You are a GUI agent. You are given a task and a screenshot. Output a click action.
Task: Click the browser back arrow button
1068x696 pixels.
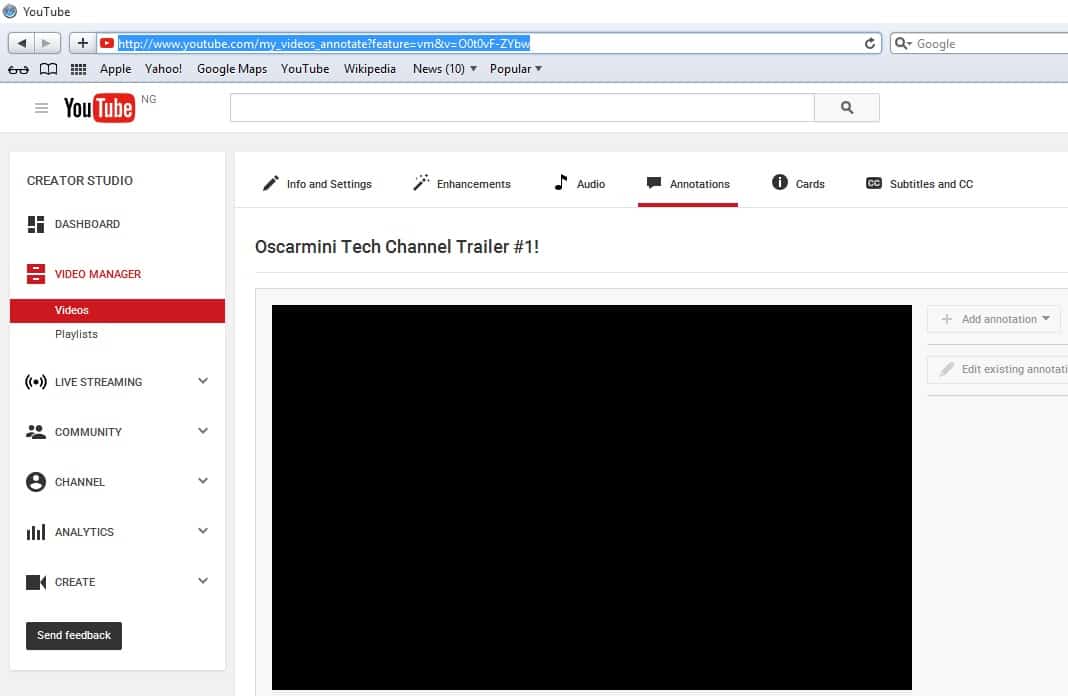pyautogui.click(x=22, y=43)
